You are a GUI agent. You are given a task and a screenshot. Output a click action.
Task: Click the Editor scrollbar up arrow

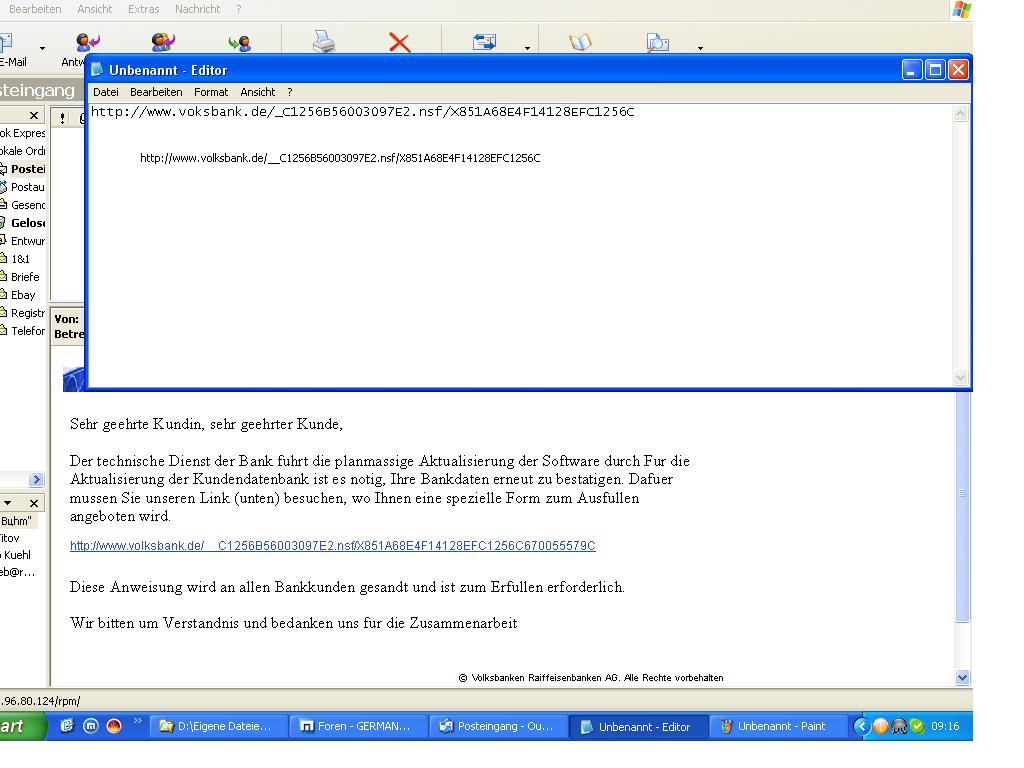pyautogui.click(x=960, y=114)
